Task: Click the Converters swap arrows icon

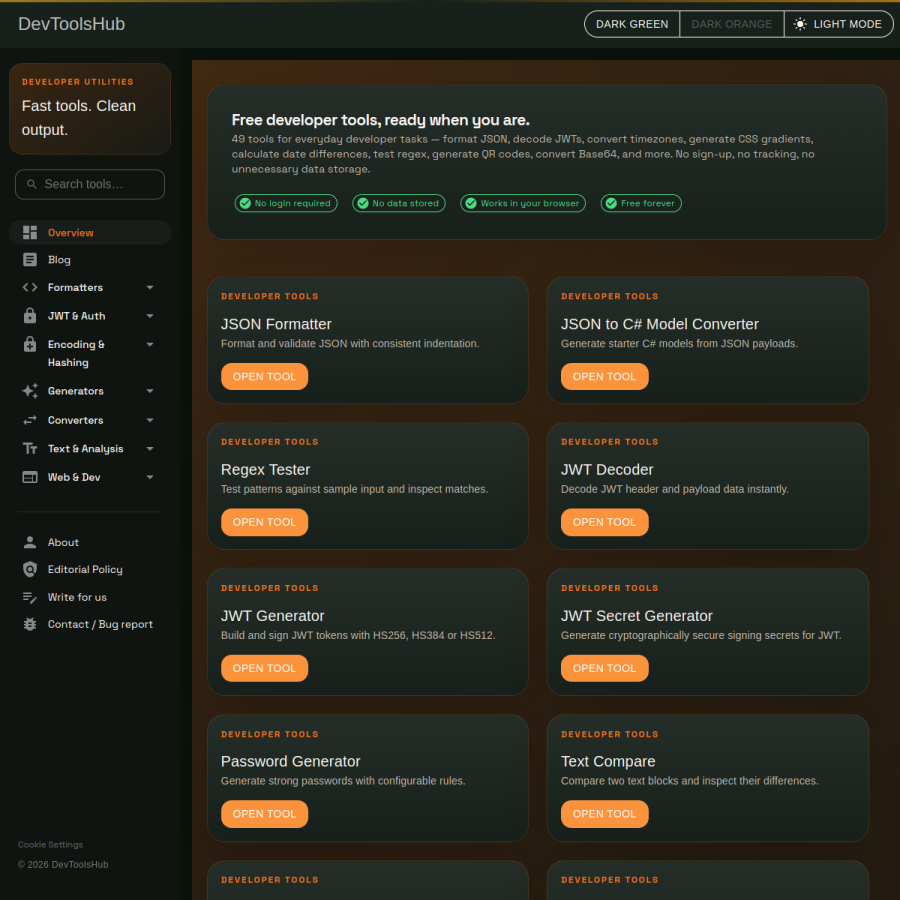Action: click(30, 420)
